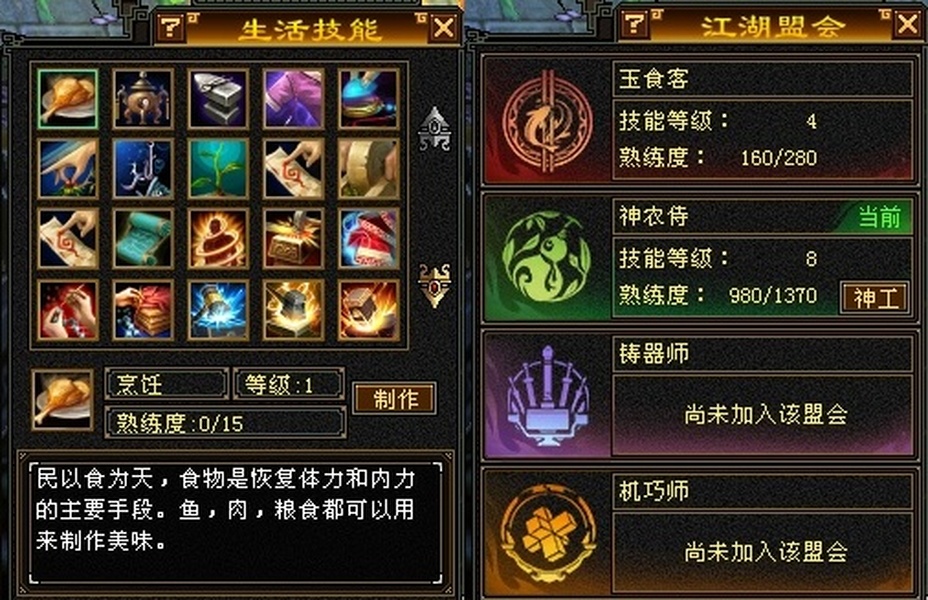Select the cooking roast chicken skill icon
928x600 pixels.
[x=67, y=99]
